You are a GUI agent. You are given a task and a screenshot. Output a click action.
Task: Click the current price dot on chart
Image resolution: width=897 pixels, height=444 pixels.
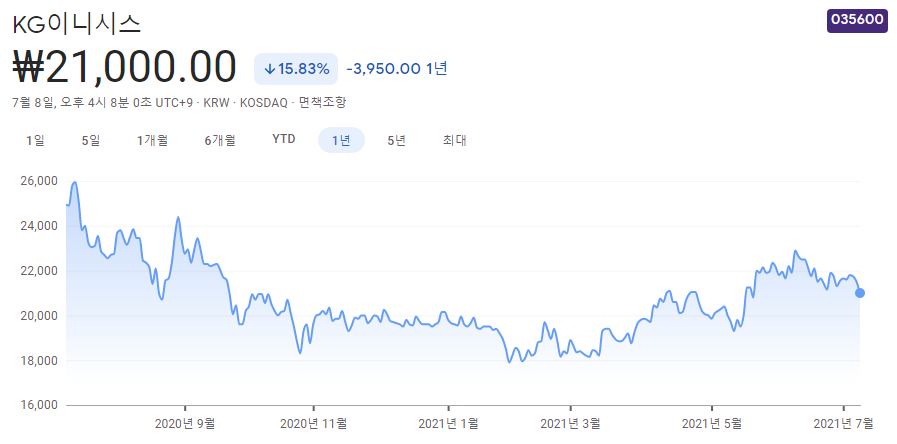tap(860, 293)
